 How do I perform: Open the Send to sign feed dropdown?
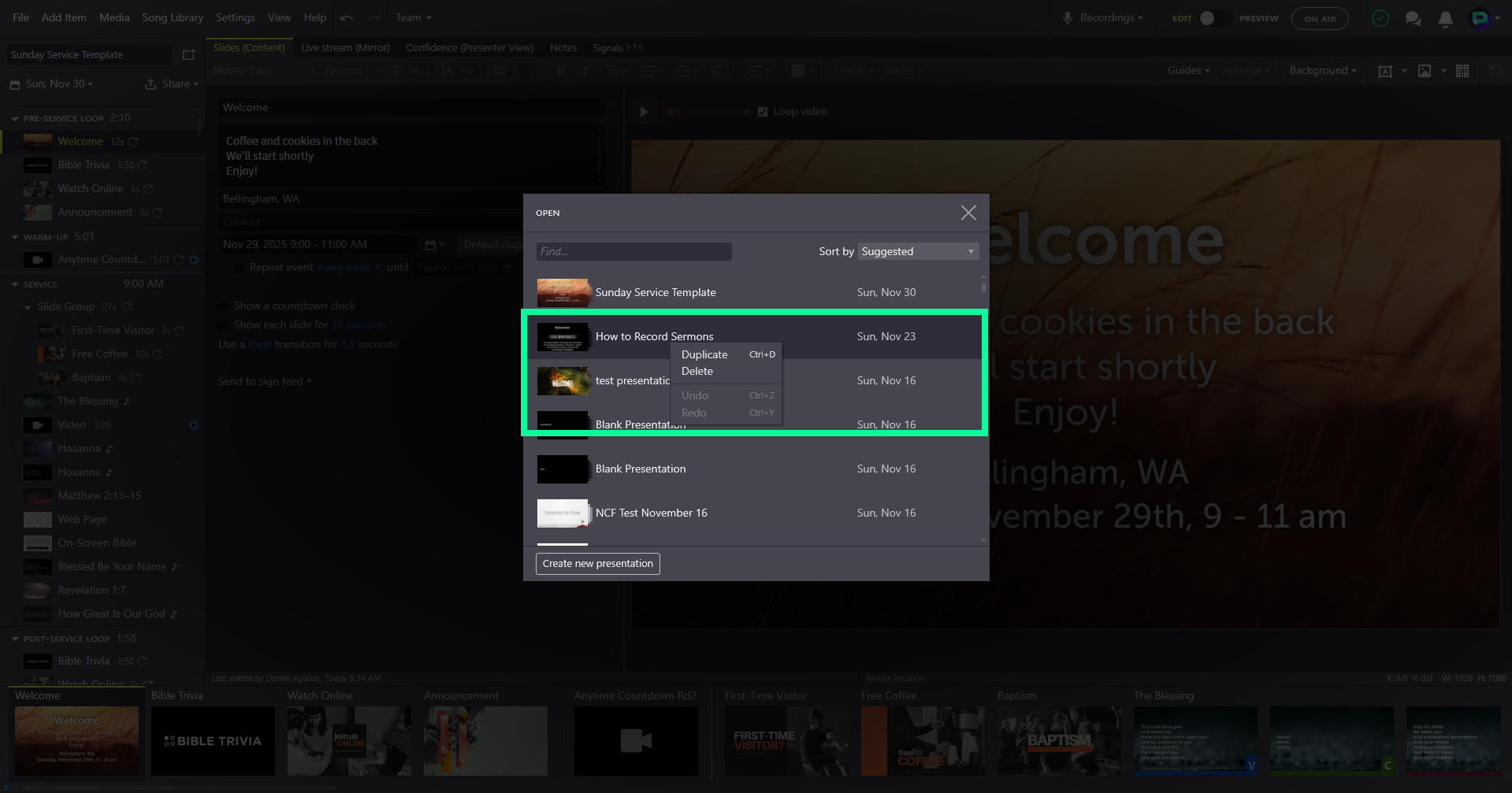coord(265,382)
